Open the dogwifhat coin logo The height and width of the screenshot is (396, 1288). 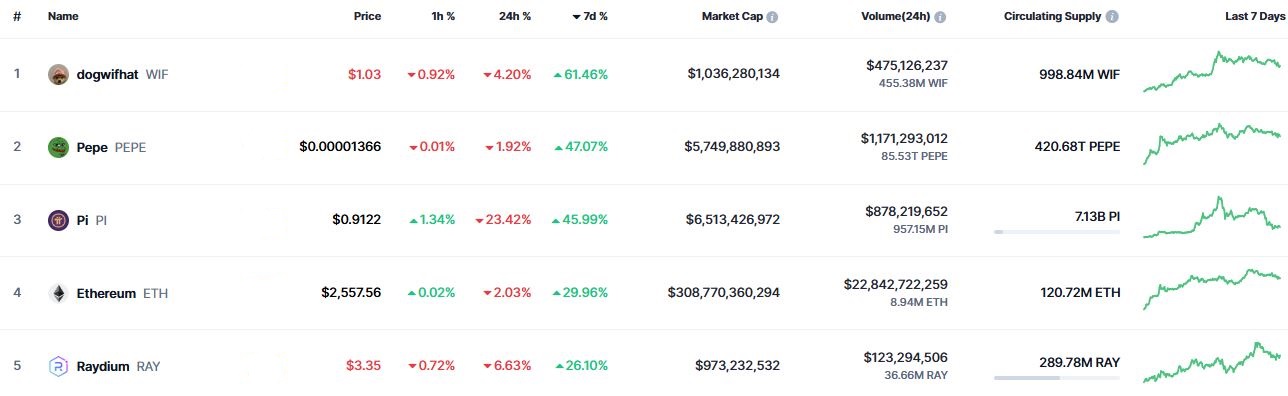click(58, 74)
